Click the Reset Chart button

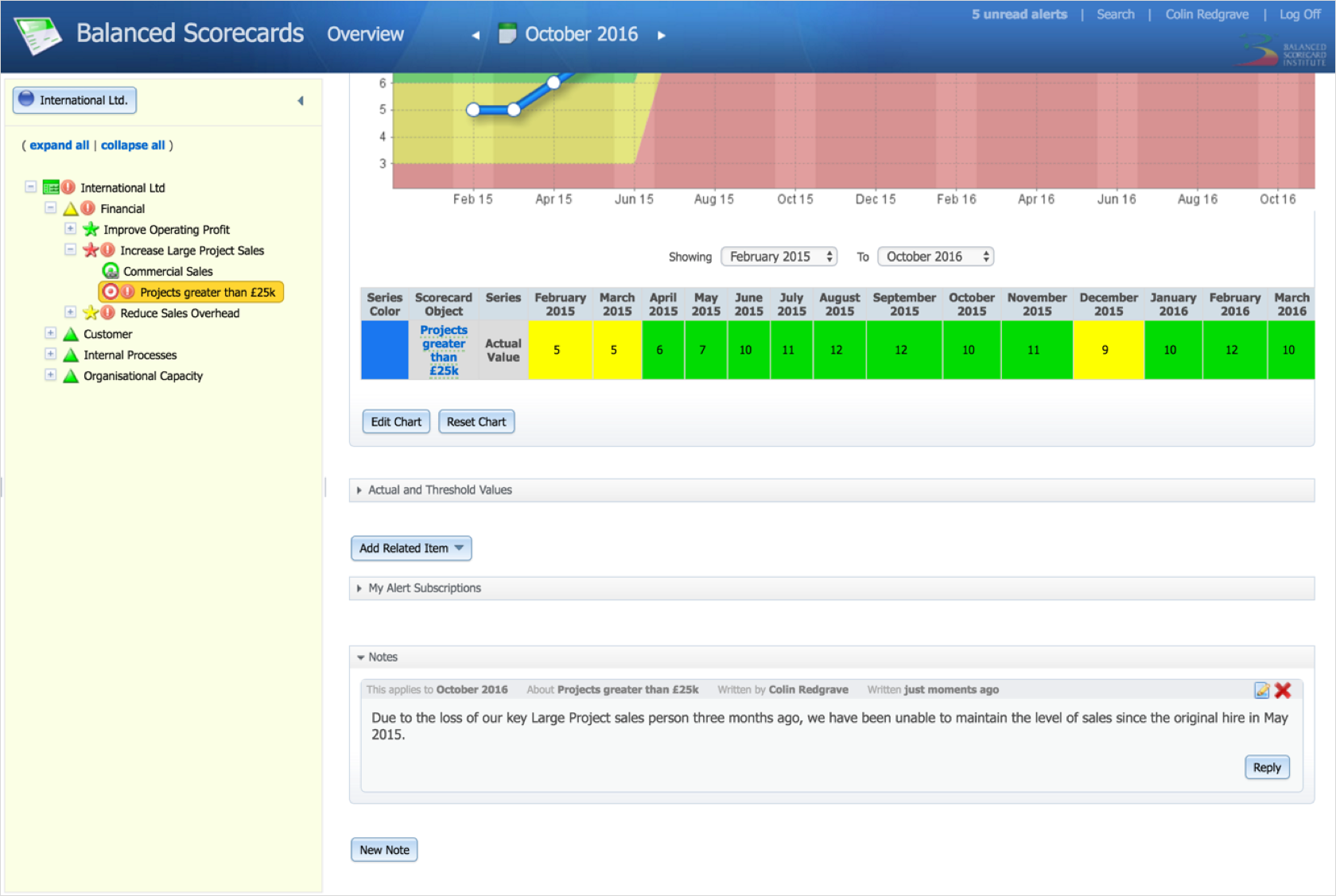point(476,422)
